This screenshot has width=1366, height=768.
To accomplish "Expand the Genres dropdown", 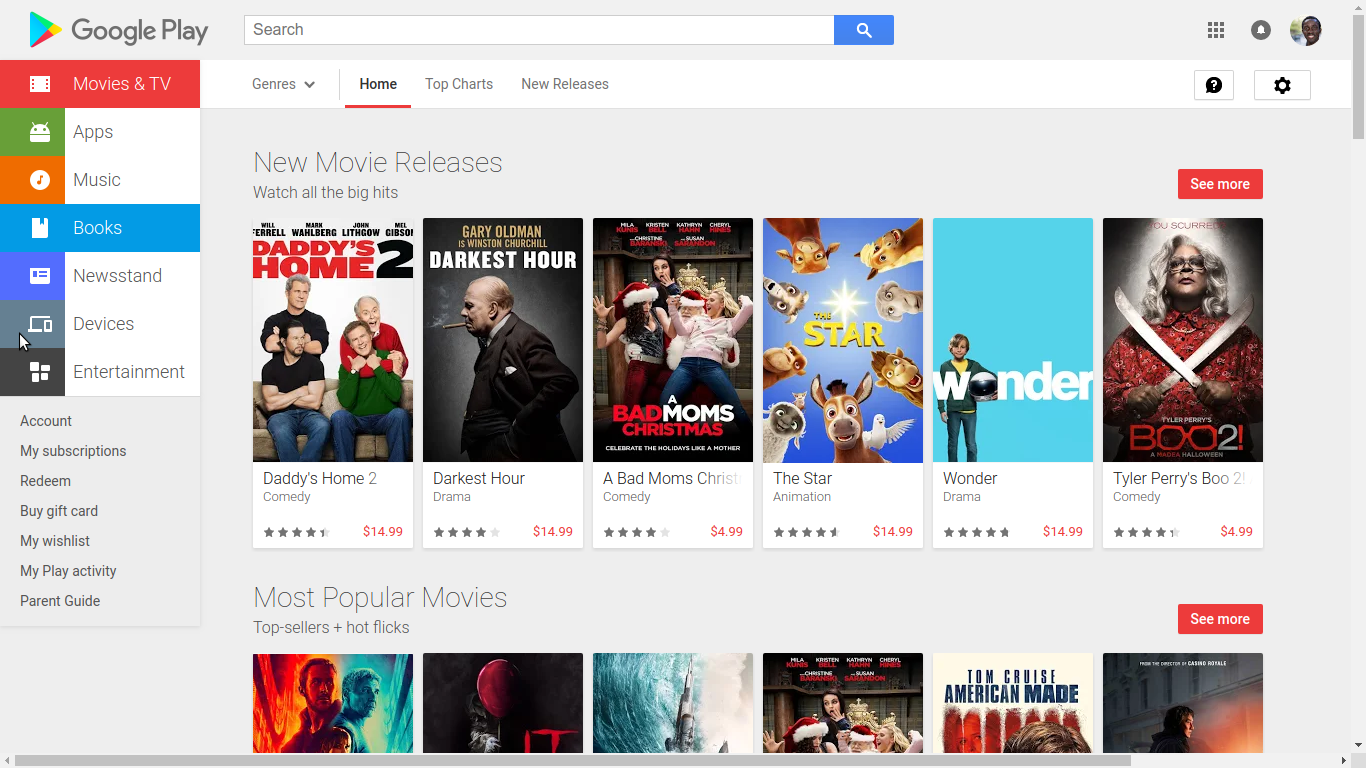I will (283, 84).
